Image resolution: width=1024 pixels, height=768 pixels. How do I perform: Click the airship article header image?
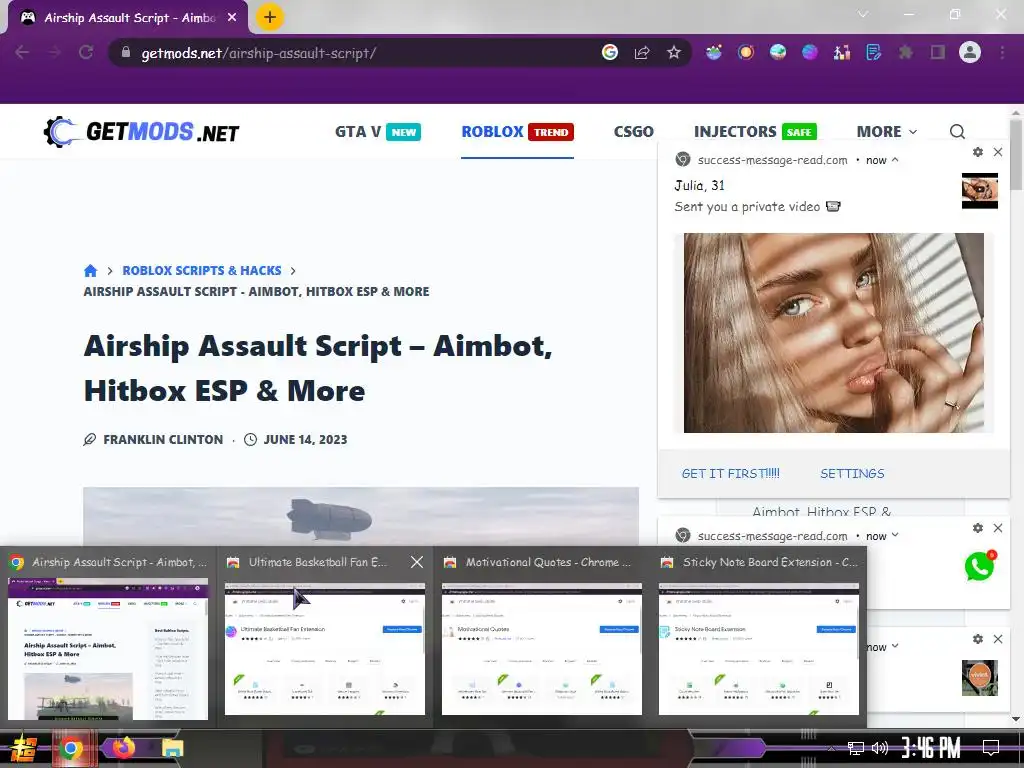click(360, 516)
